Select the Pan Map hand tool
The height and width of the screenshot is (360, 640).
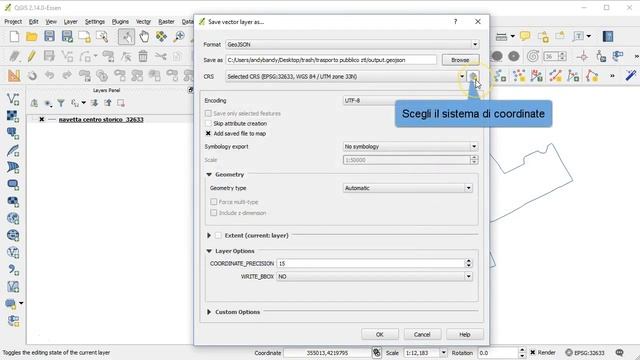tap(144, 37)
